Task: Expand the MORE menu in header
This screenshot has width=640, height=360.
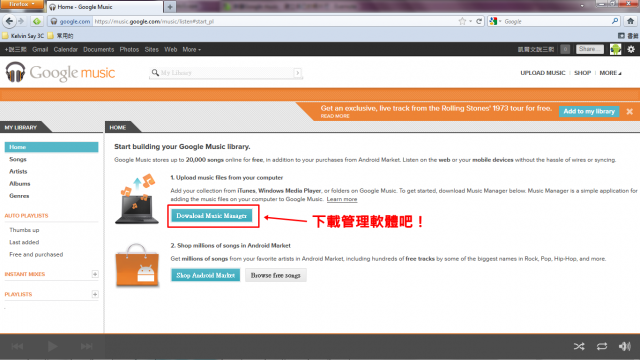Action: pyautogui.click(x=610, y=73)
